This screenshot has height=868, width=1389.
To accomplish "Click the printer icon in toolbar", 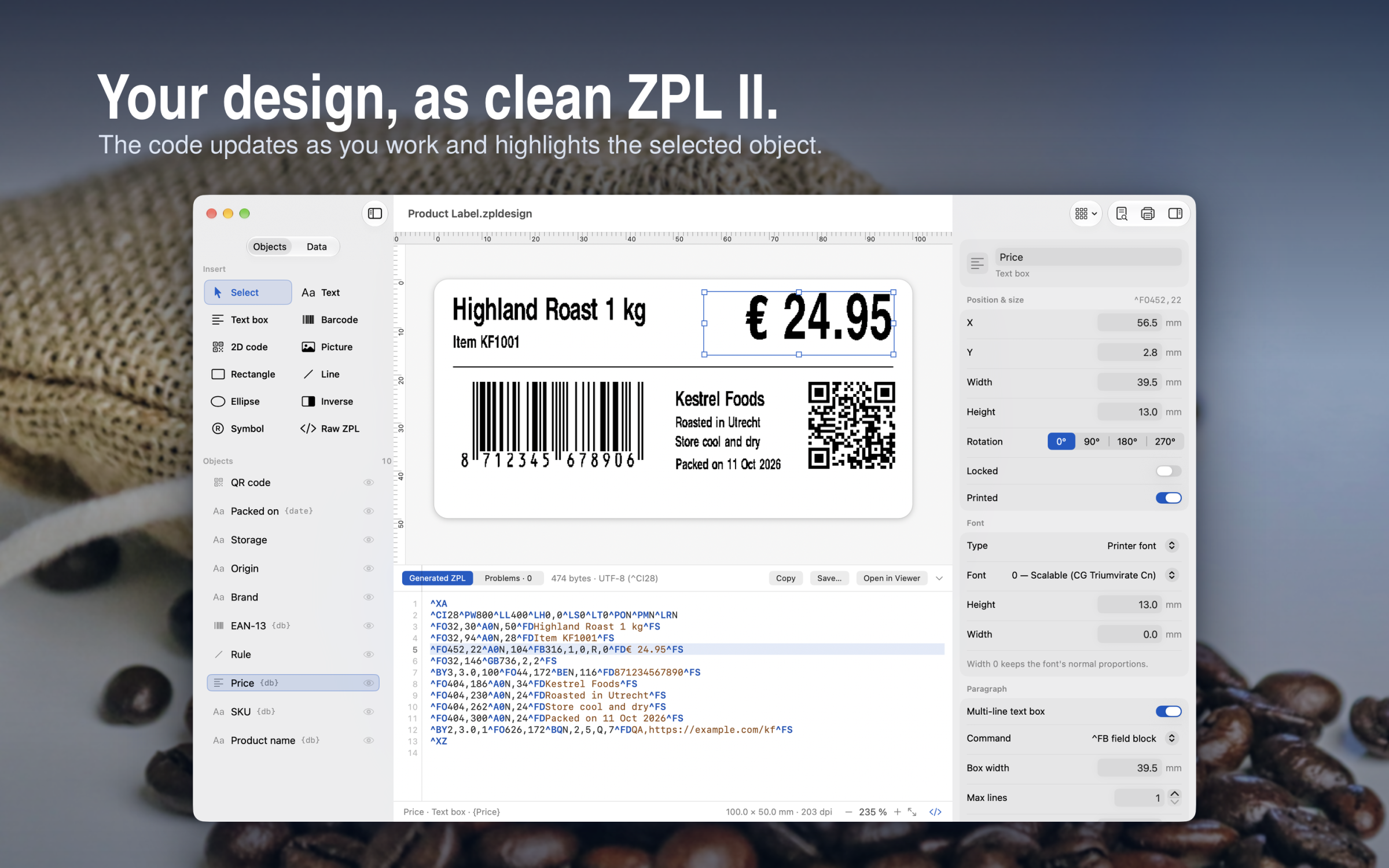I will 1148,214.
